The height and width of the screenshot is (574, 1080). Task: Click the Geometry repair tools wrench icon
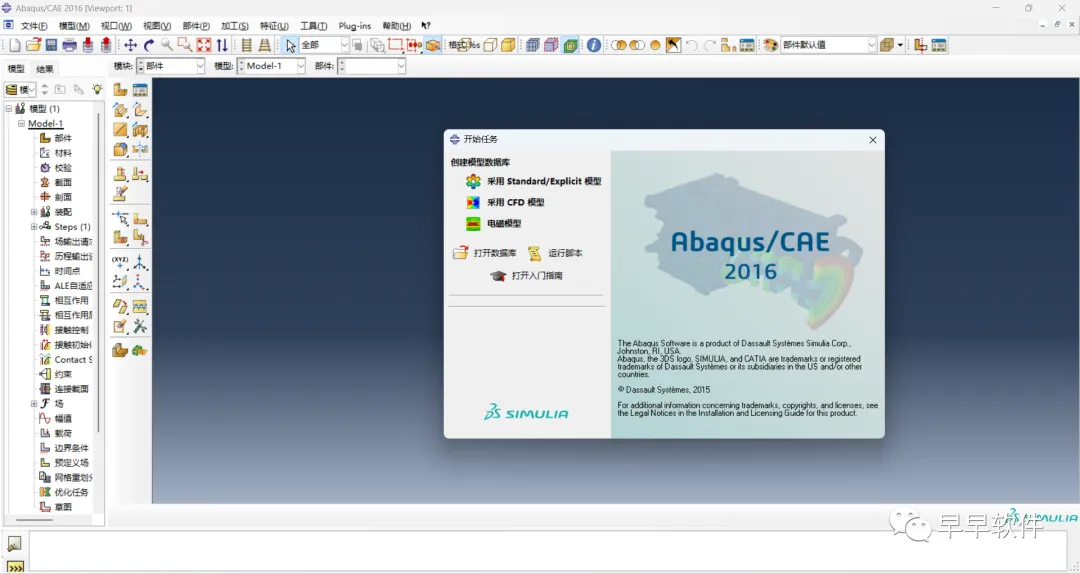(140, 326)
